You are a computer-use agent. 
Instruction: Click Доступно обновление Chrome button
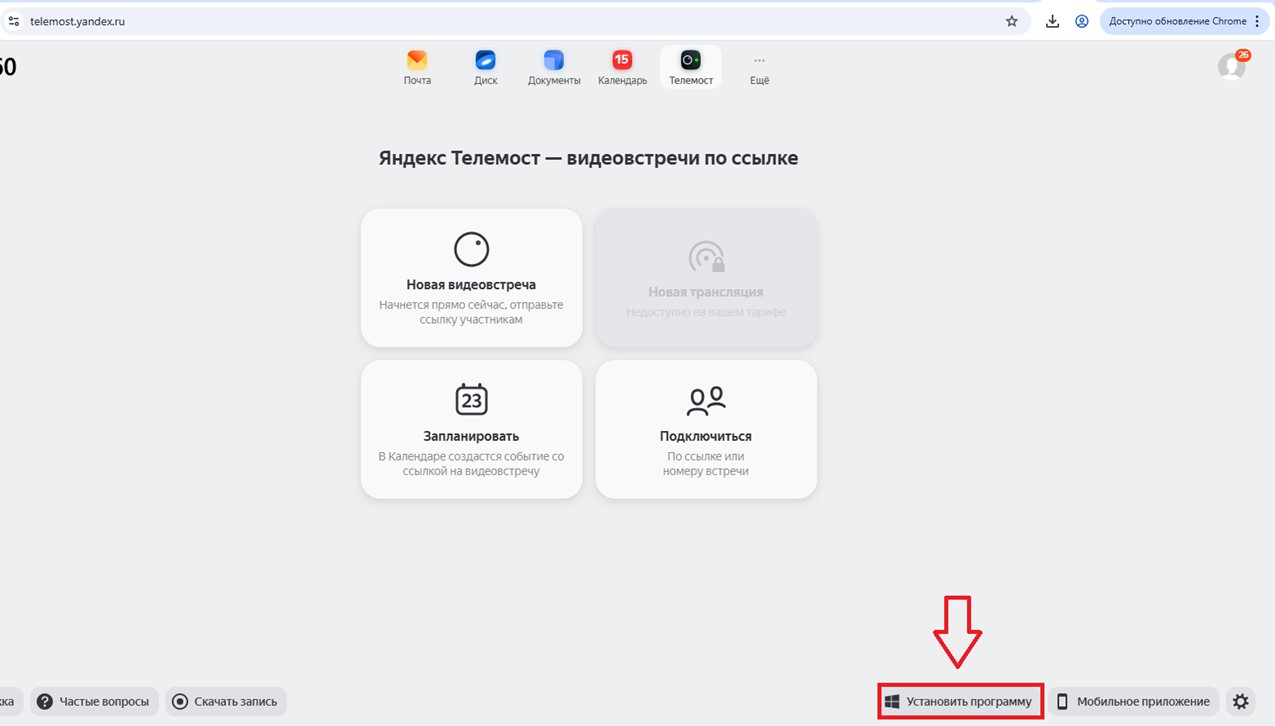[x=1184, y=21]
